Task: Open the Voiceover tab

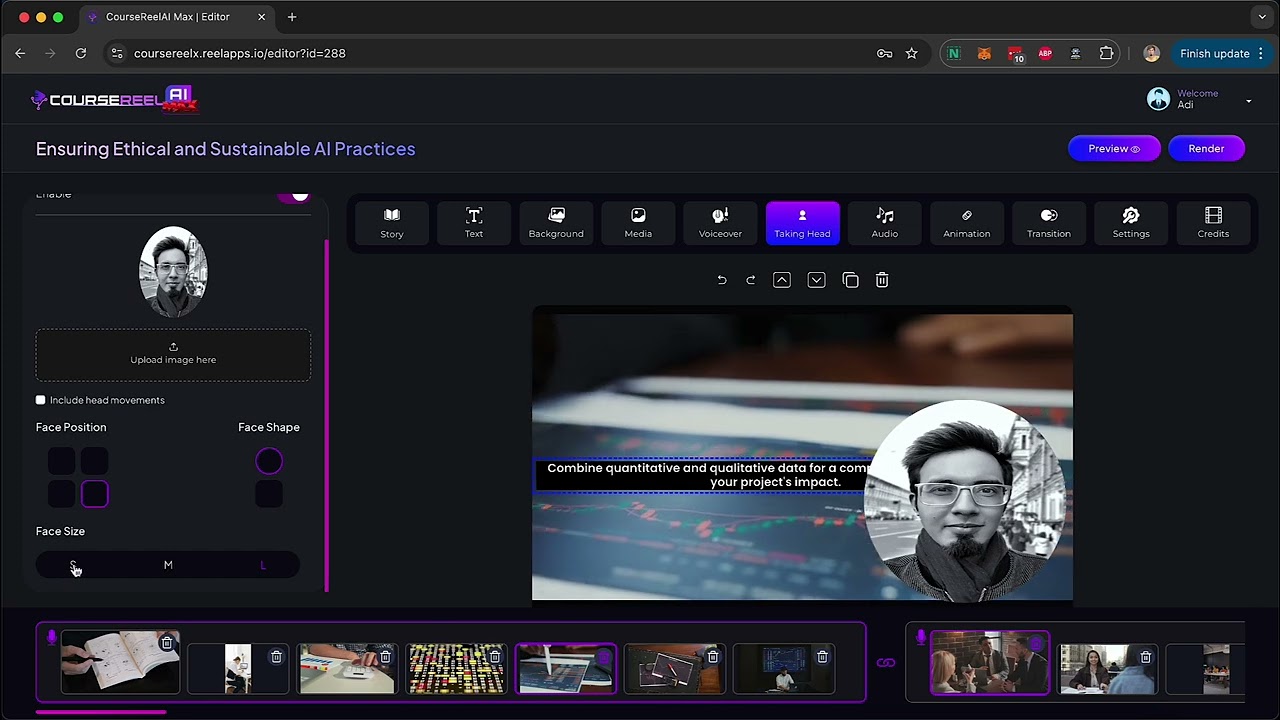Action: 720,222
